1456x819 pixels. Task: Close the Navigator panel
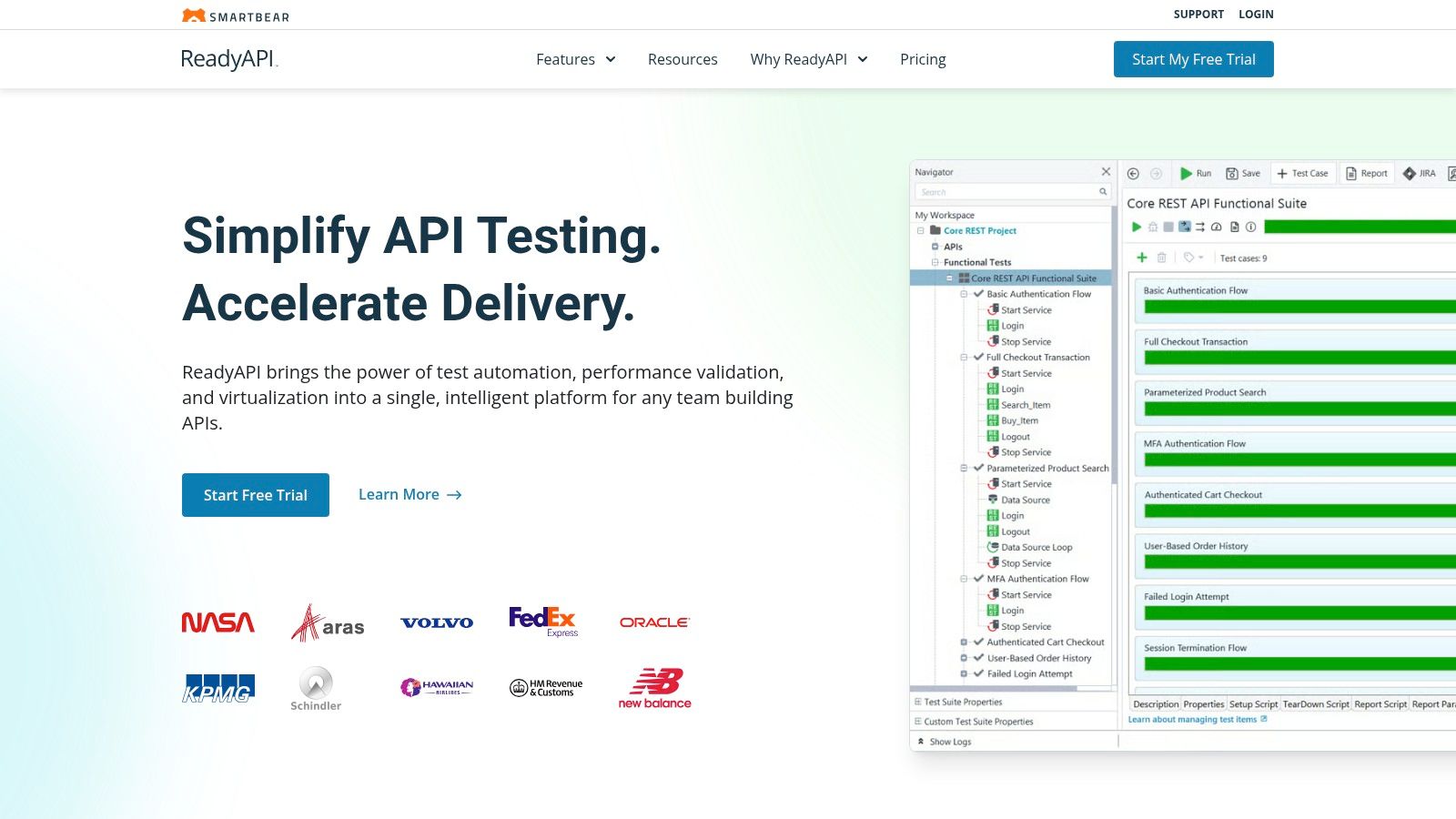click(1106, 172)
